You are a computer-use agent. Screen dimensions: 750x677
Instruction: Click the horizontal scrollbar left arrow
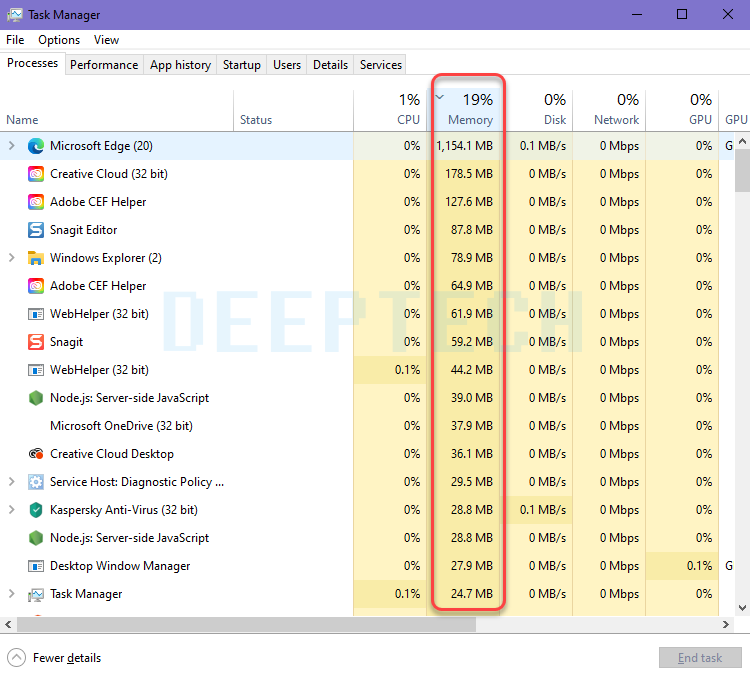[x=8, y=624]
